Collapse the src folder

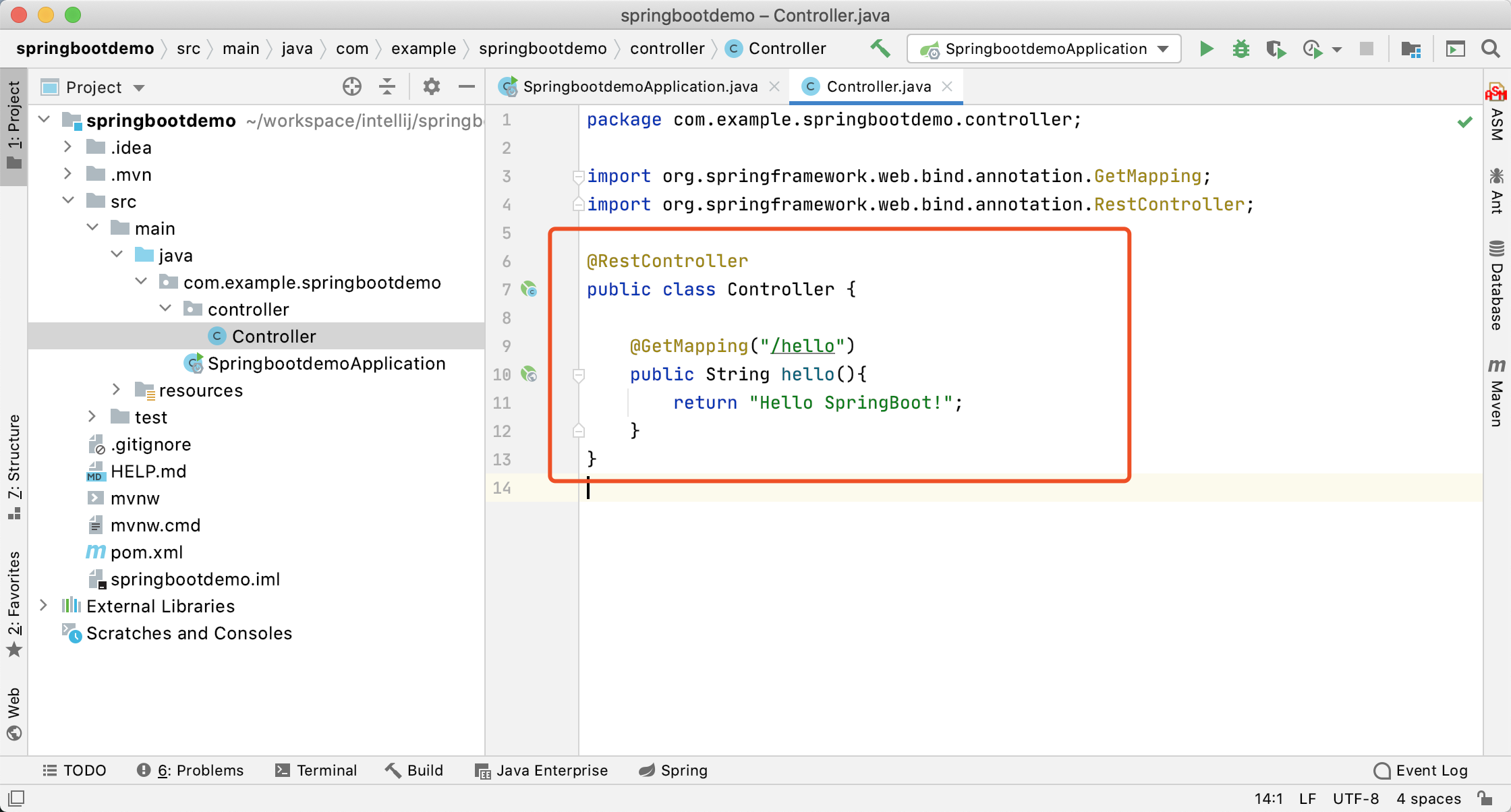point(67,200)
